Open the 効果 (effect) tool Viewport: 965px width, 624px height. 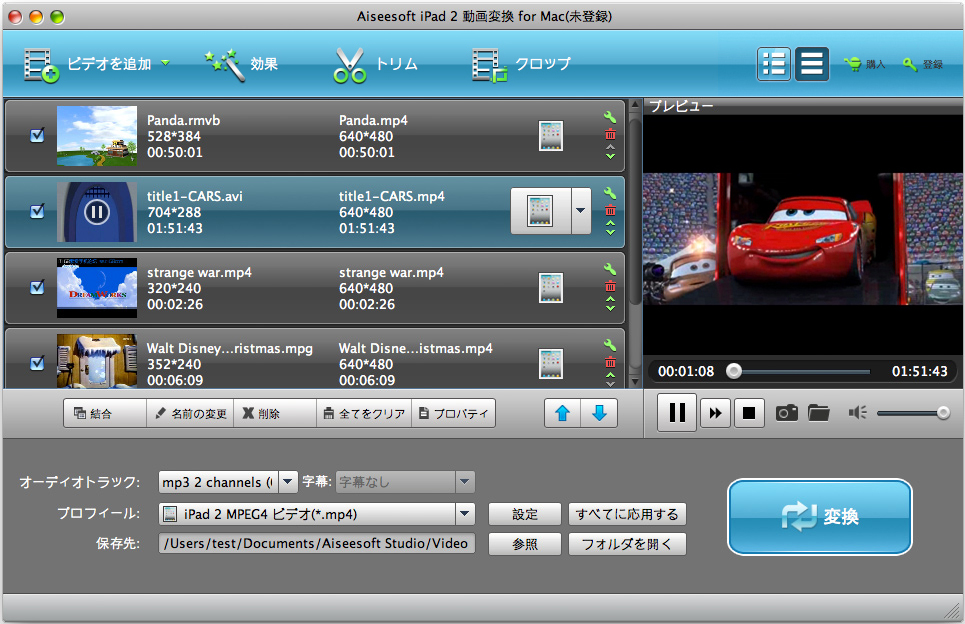(241, 65)
